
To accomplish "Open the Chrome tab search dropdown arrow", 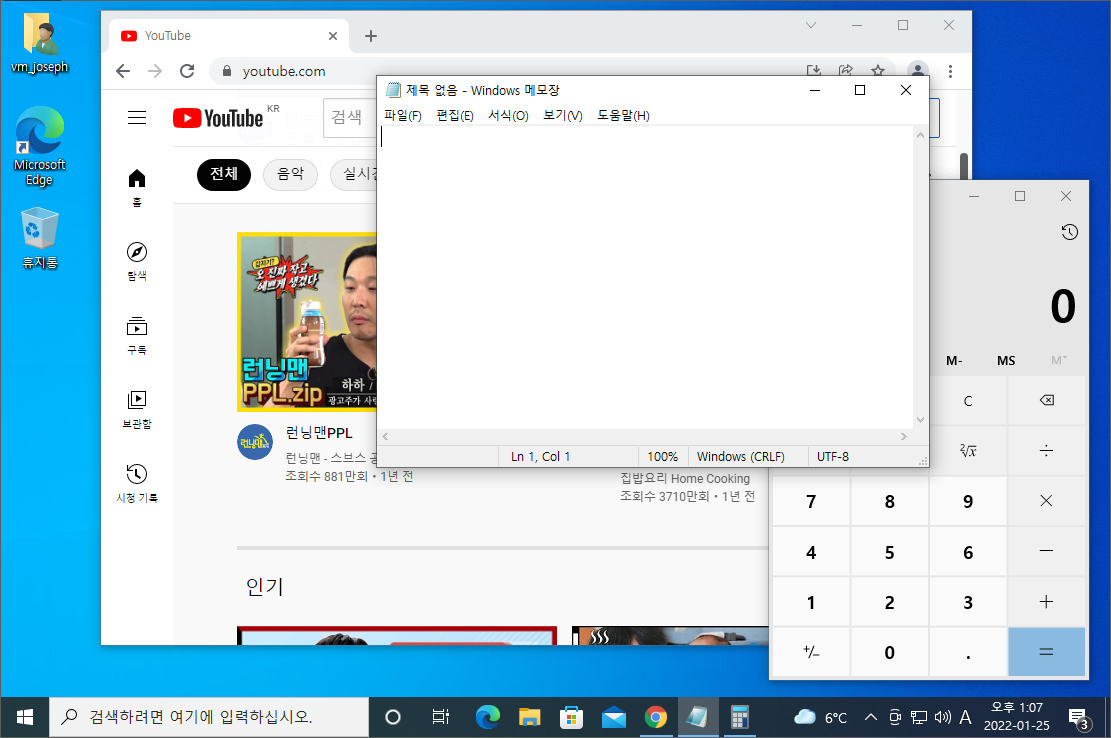I will [811, 25].
